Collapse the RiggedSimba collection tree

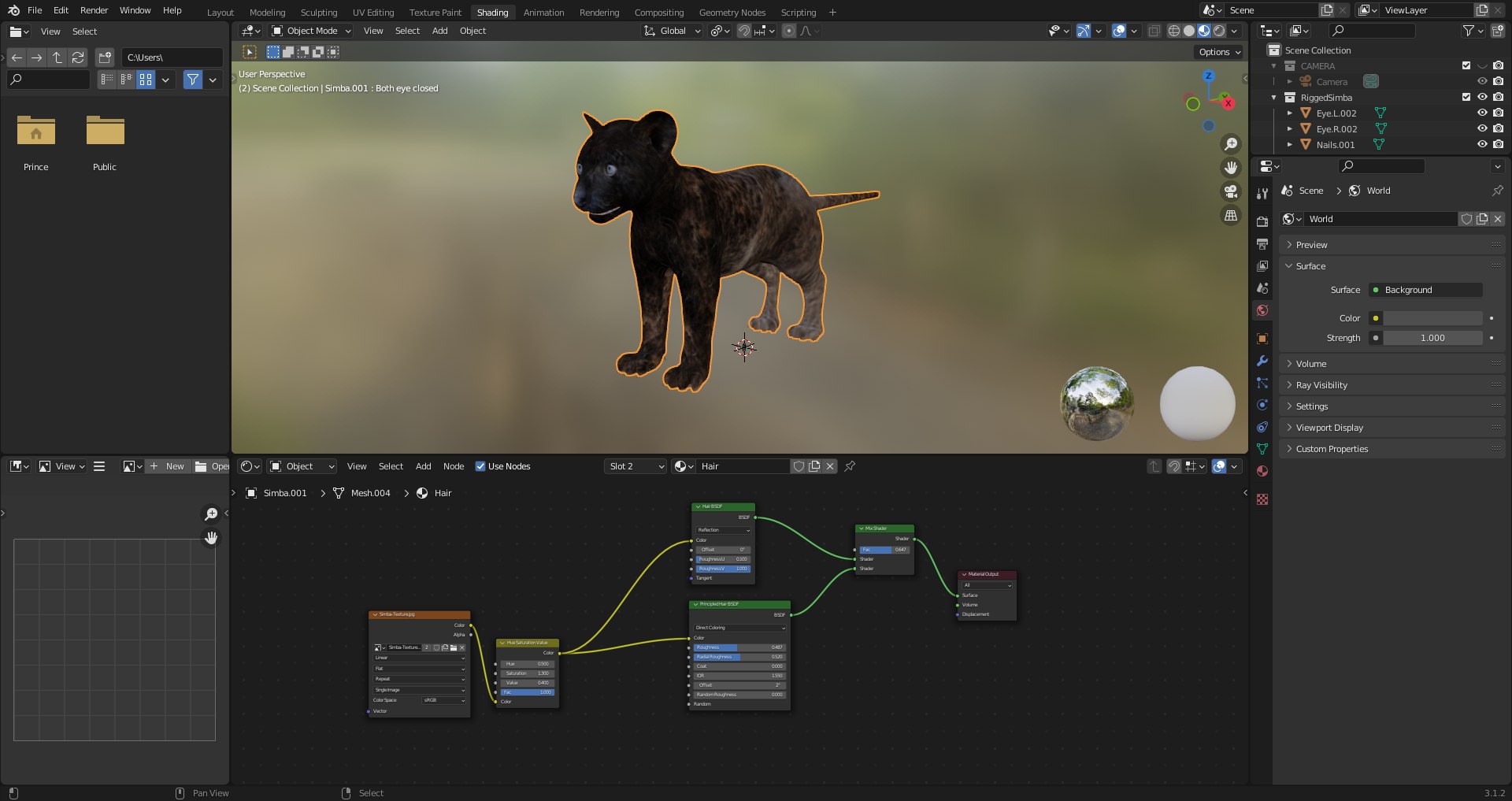[1273, 98]
